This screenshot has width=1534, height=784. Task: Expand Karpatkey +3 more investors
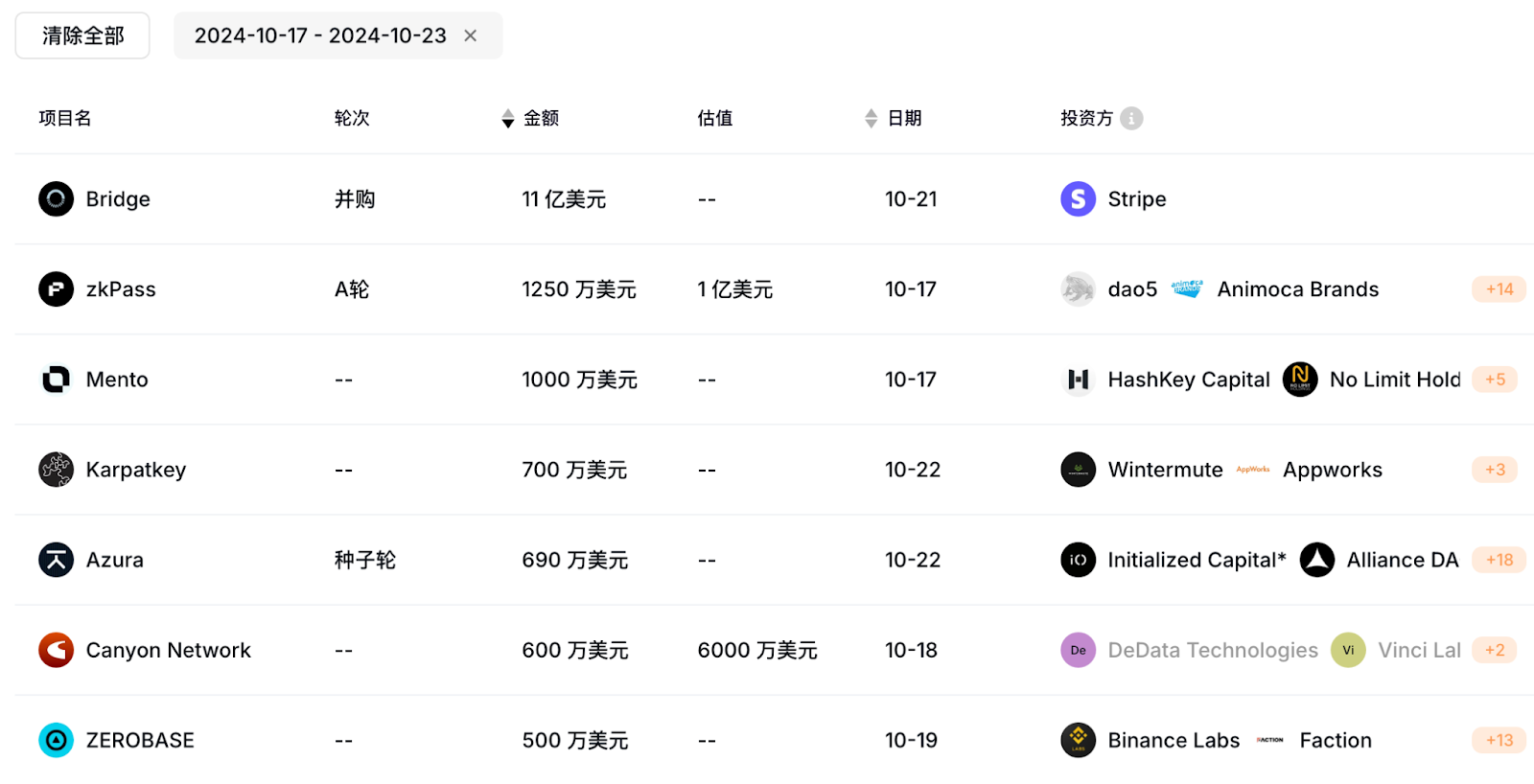tap(1495, 470)
